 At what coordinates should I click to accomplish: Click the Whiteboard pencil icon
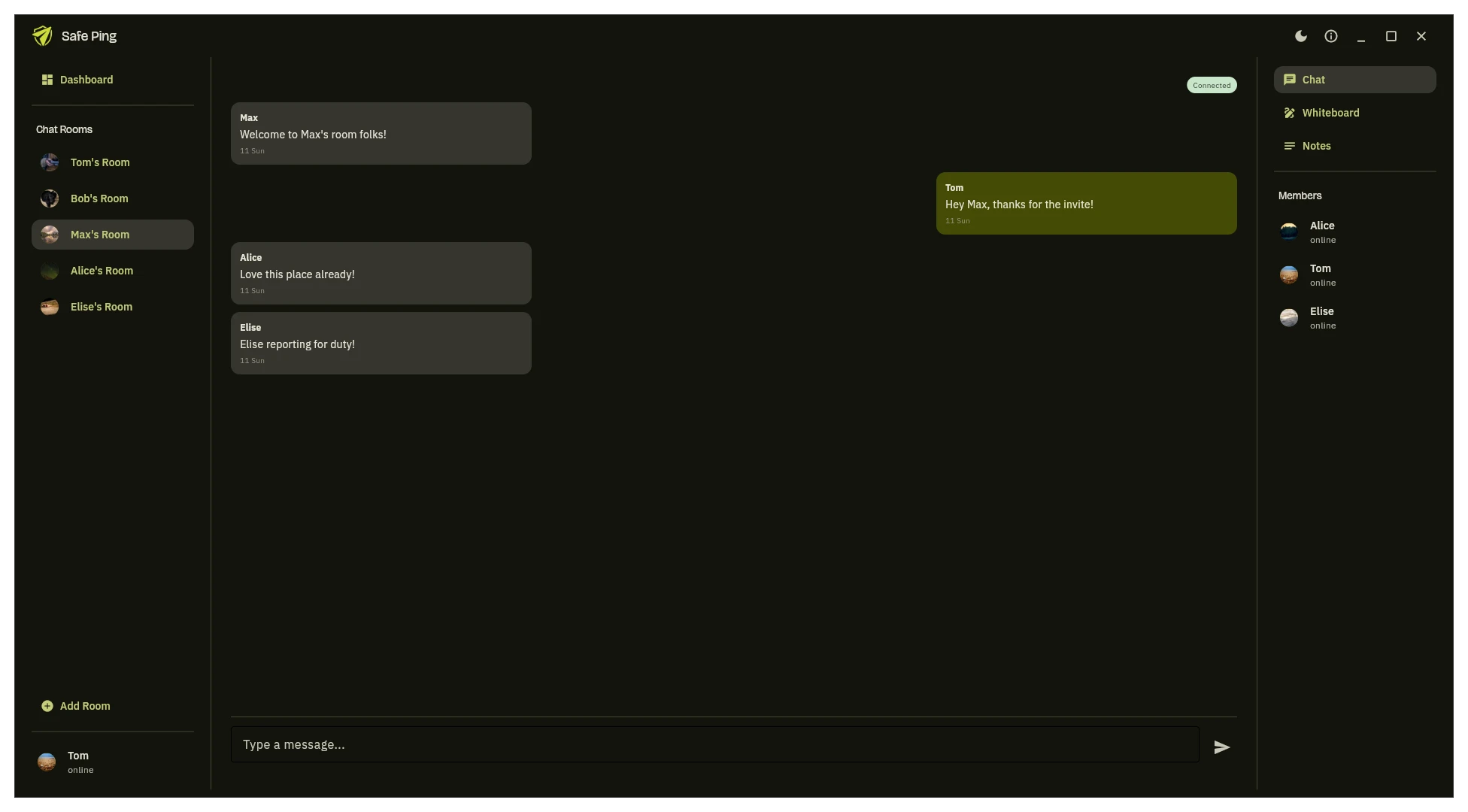click(x=1290, y=113)
